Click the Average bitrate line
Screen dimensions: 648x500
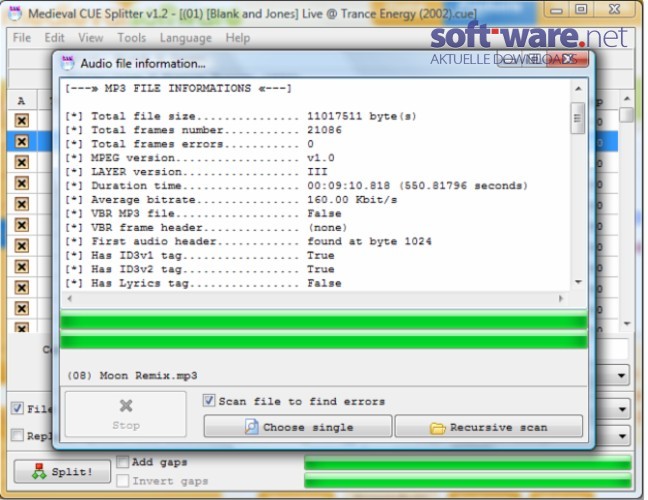[231, 200]
